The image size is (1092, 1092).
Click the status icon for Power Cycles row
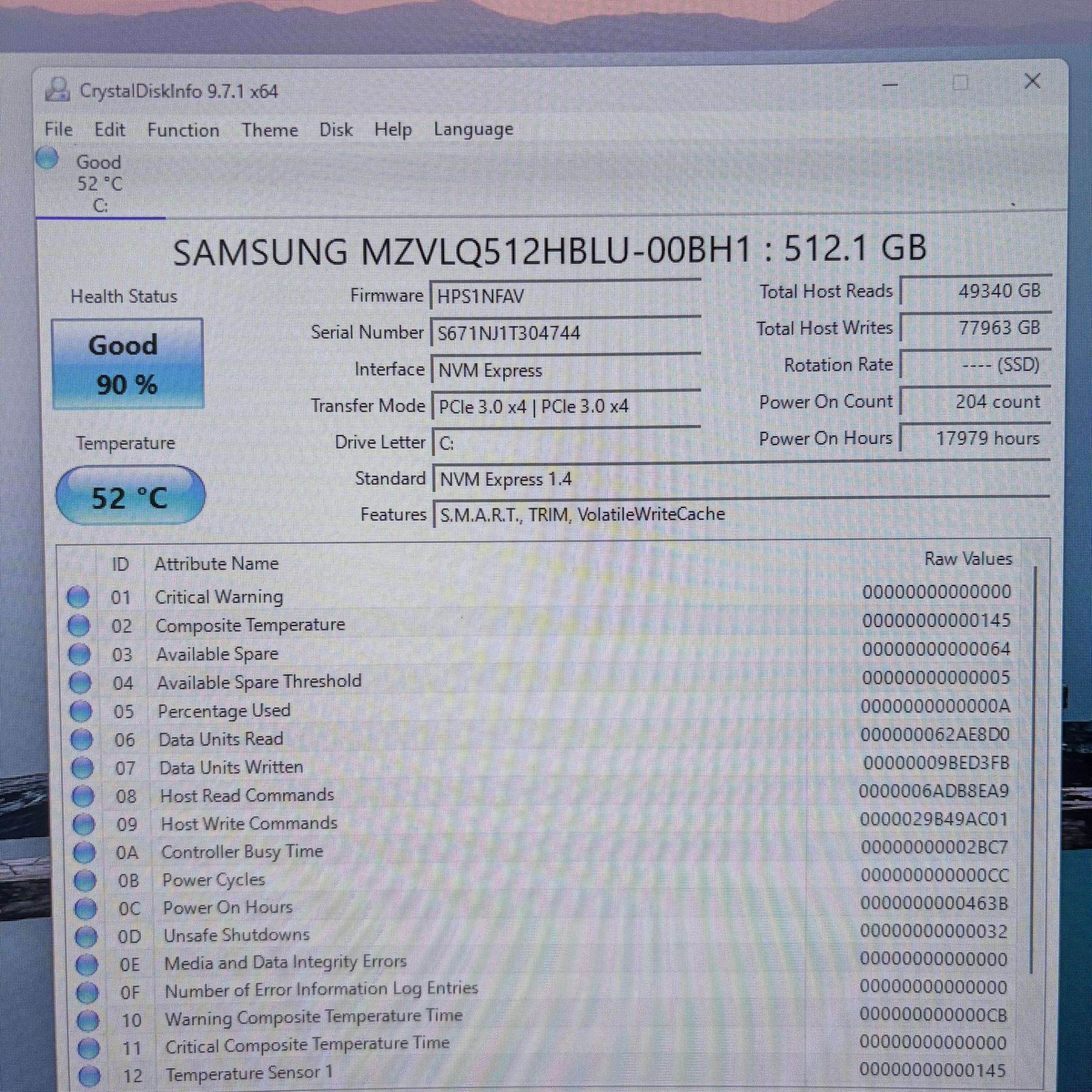(85, 881)
